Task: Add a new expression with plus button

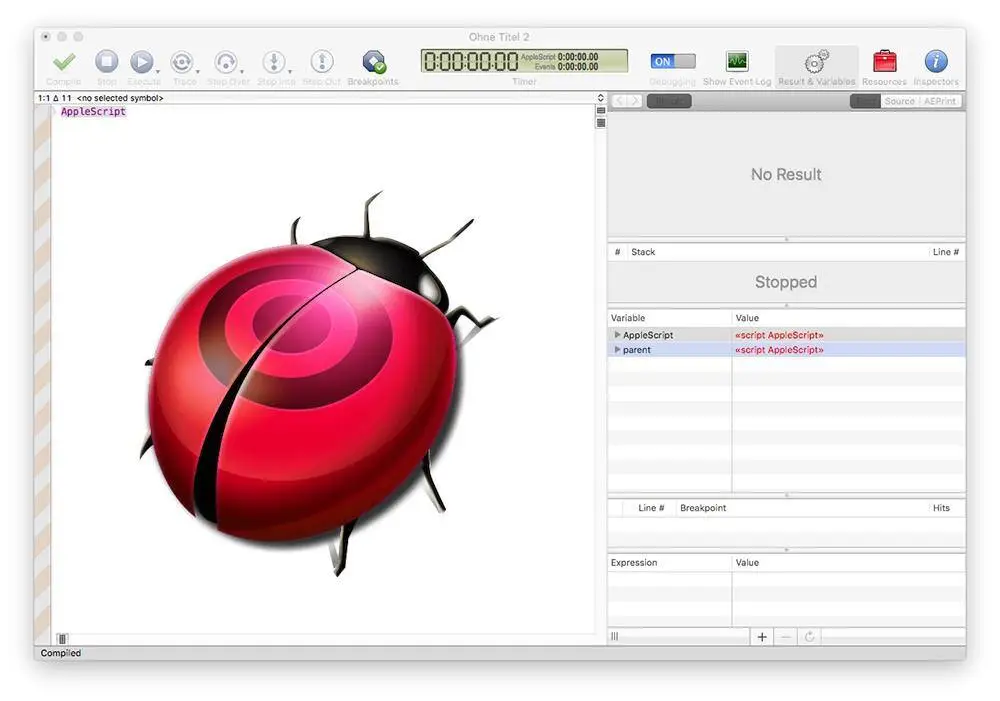Action: [x=761, y=637]
